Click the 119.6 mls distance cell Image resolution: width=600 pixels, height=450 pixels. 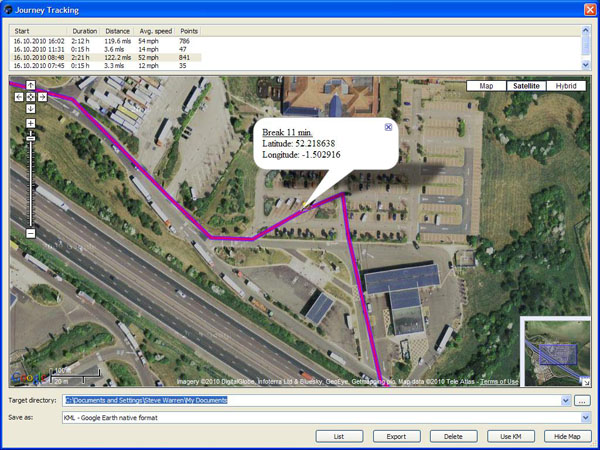coord(118,41)
